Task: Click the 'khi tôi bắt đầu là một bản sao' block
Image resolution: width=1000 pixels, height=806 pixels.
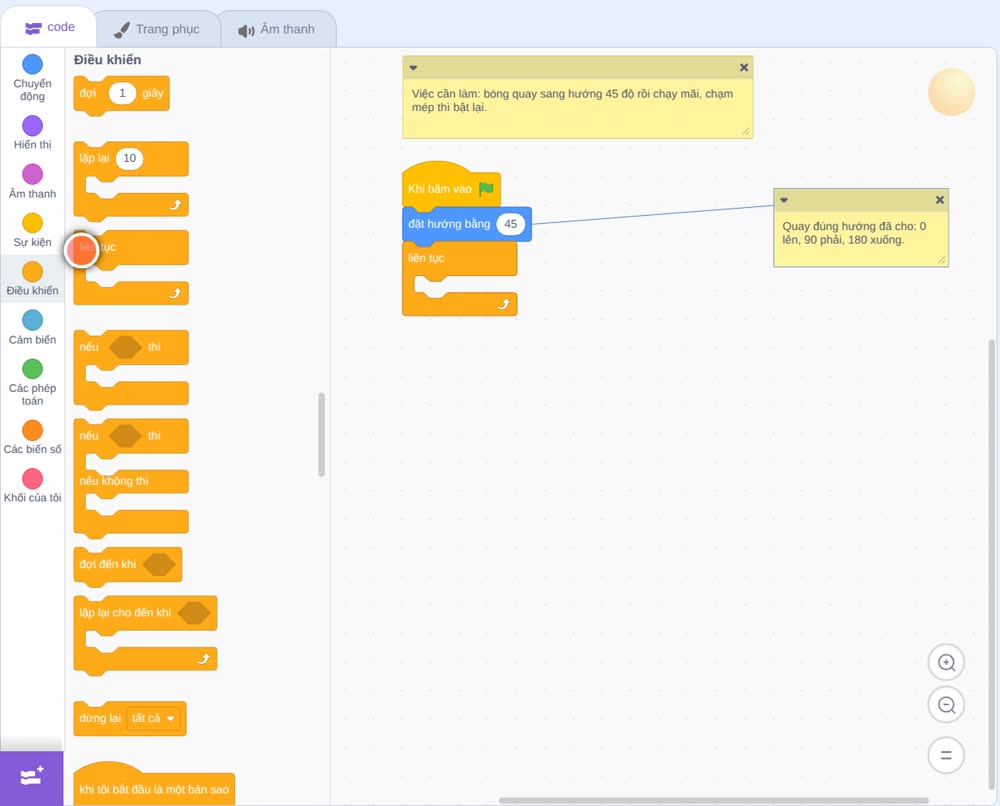Action: coord(154,784)
